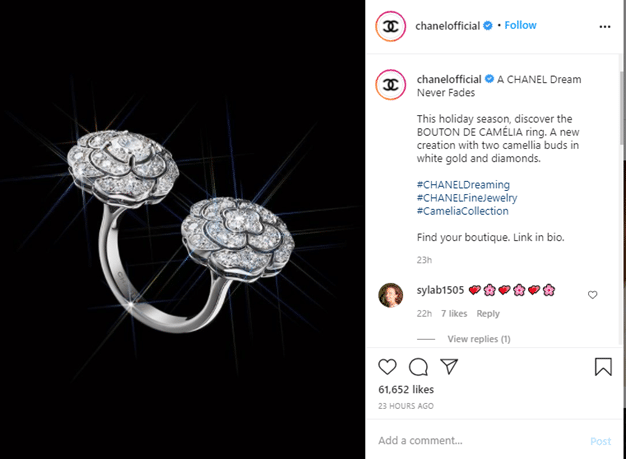Expand View replies (1) under the comment
This screenshot has height=459, width=626.
pos(479,339)
